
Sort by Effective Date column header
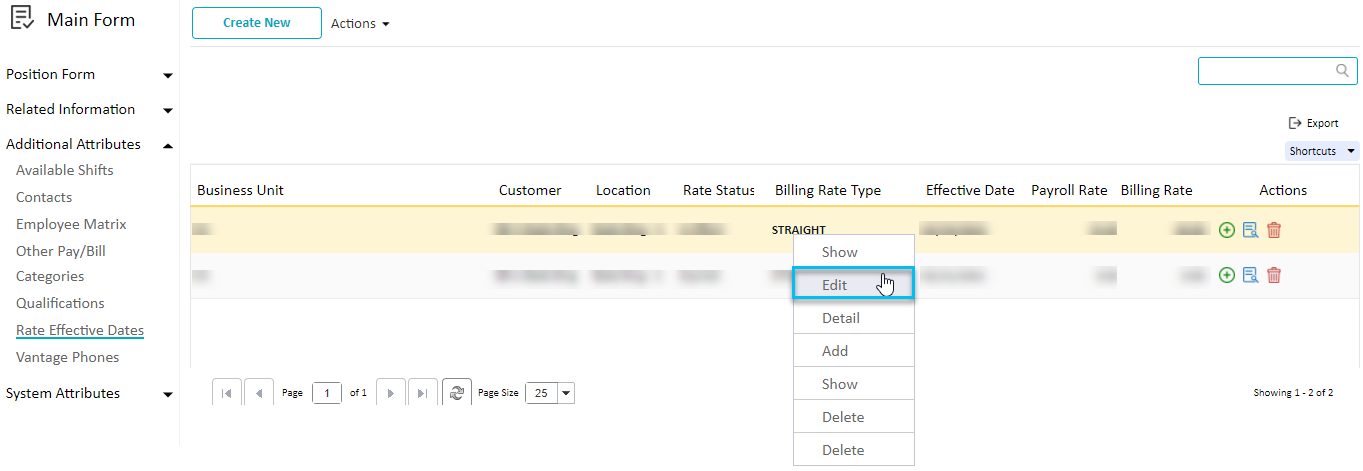(x=970, y=190)
